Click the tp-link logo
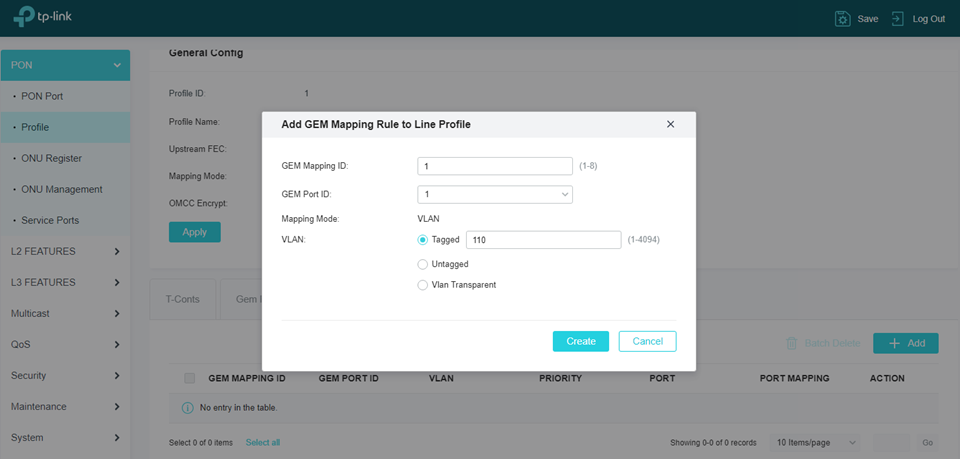This screenshot has height=459, width=960. 49,19
